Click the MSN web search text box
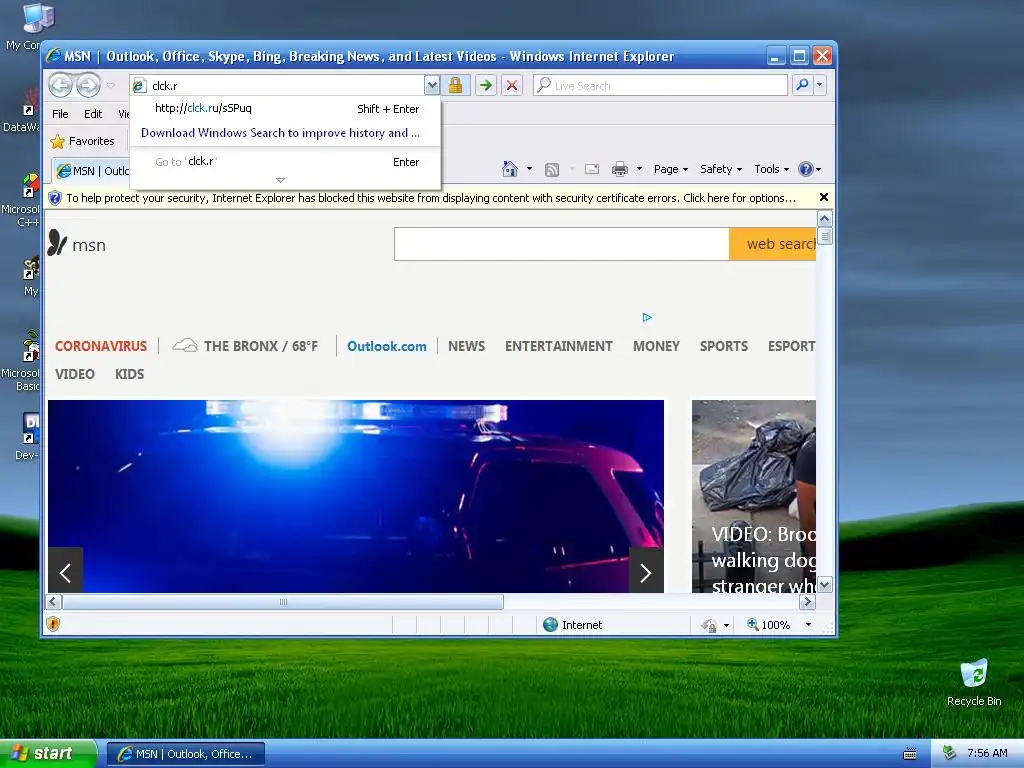Image resolution: width=1024 pixels, height=768 pixels. (x=562, y=244)
